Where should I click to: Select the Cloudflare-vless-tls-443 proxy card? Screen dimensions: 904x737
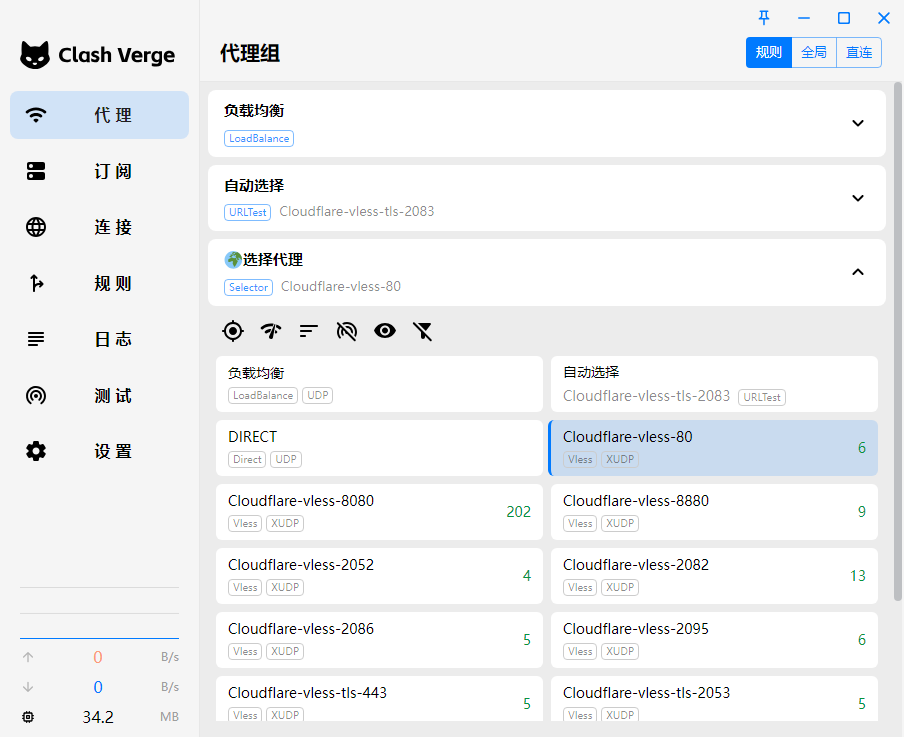[x=379, y=698]
